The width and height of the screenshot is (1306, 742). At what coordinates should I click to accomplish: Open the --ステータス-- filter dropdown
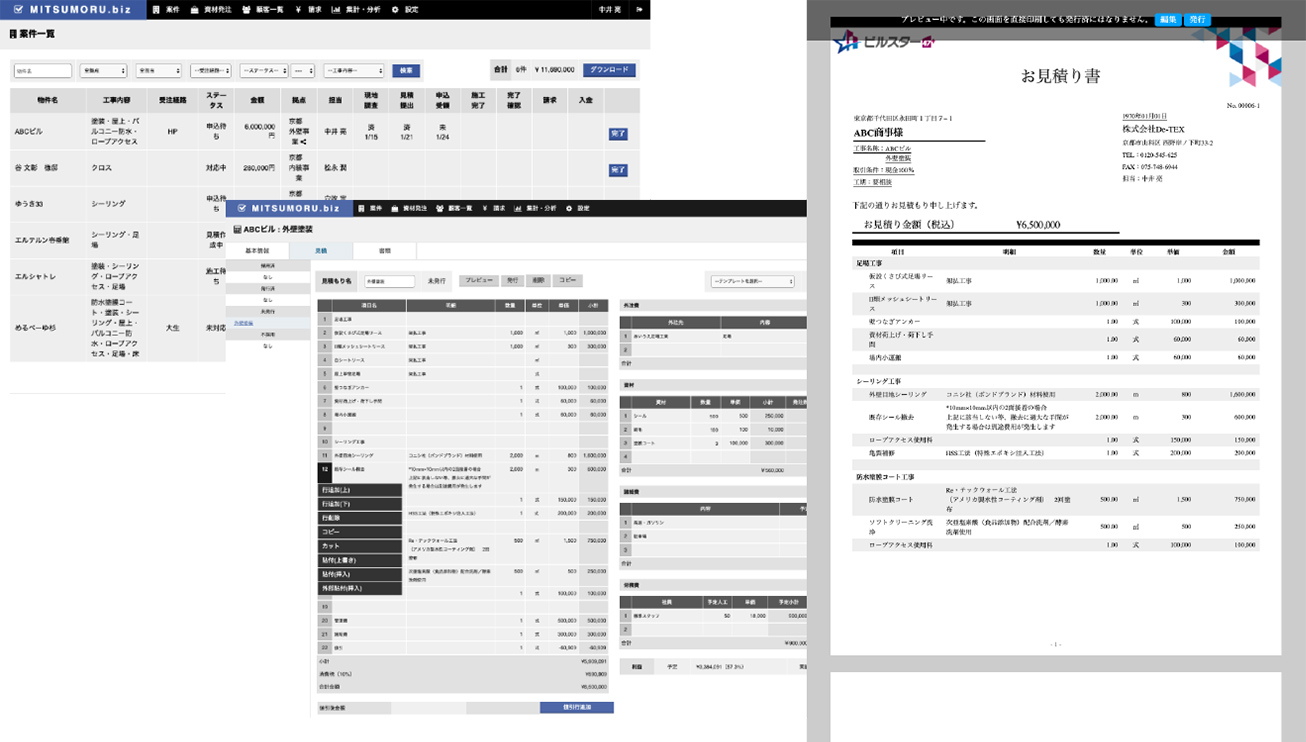click(262, 71)
